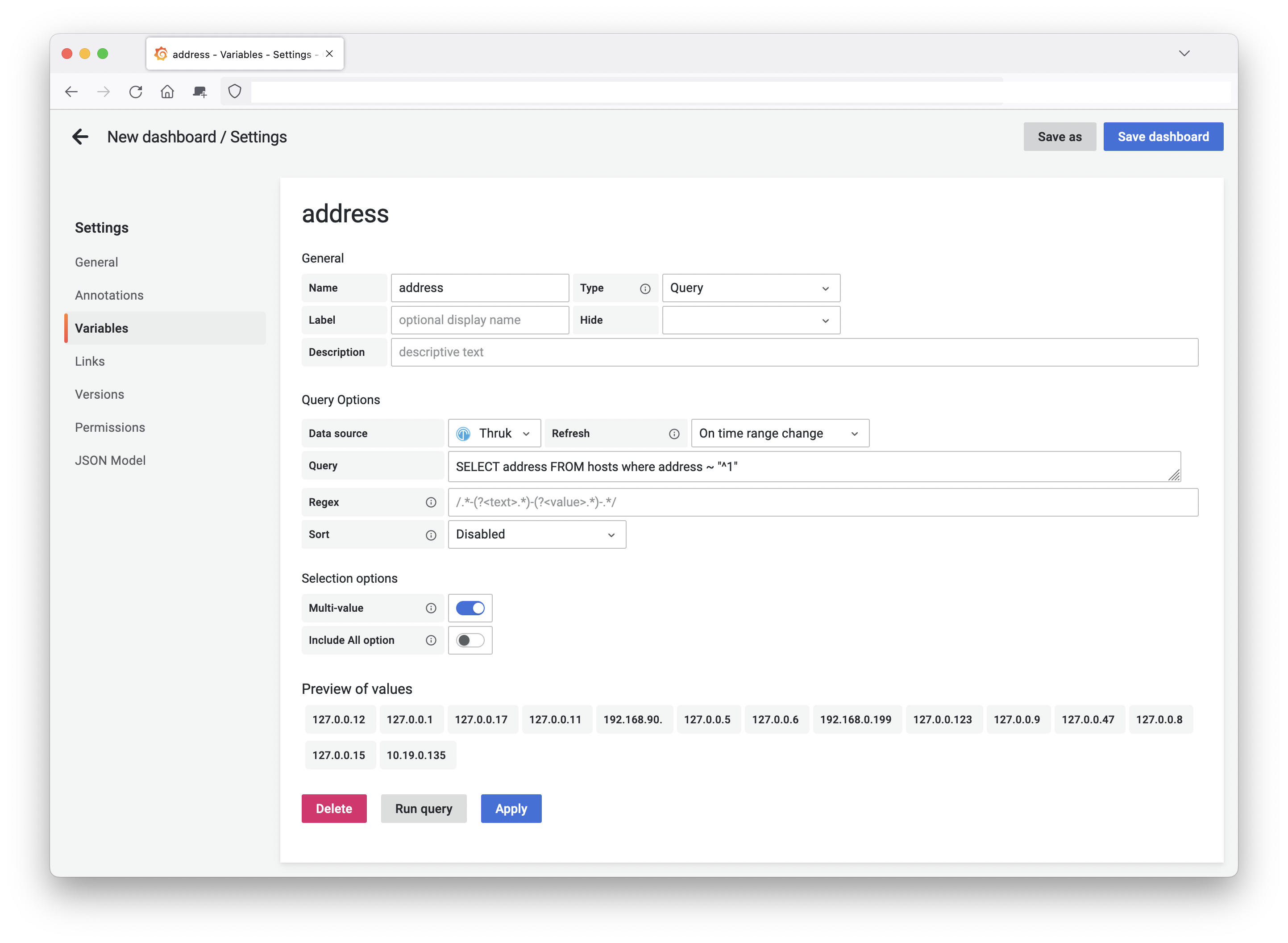Open the Type dropdown showing Query
This screenshot has width=1288, height=943.
750,288
